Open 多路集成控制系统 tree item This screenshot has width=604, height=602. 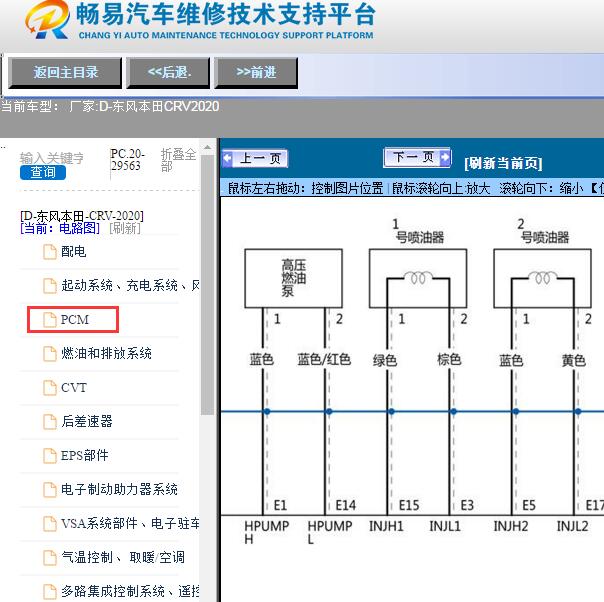click(130, 591)
